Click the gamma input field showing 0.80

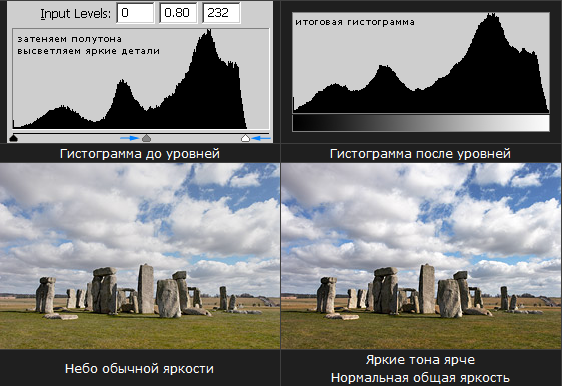(x=178, y=13)
